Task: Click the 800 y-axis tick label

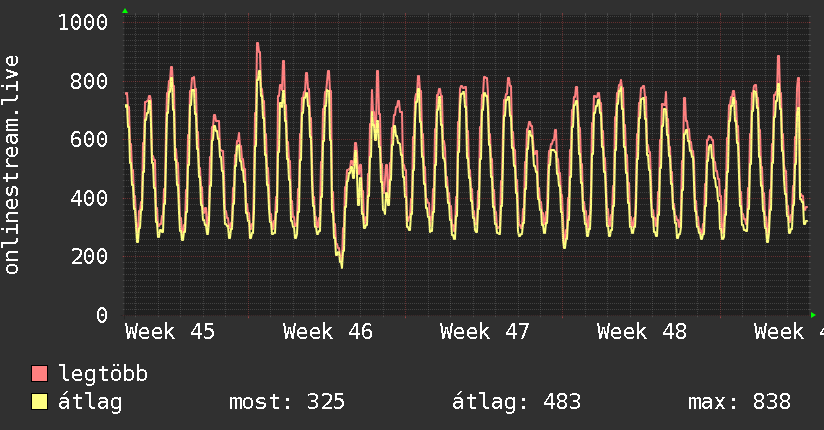Action: tap(89, 81)
